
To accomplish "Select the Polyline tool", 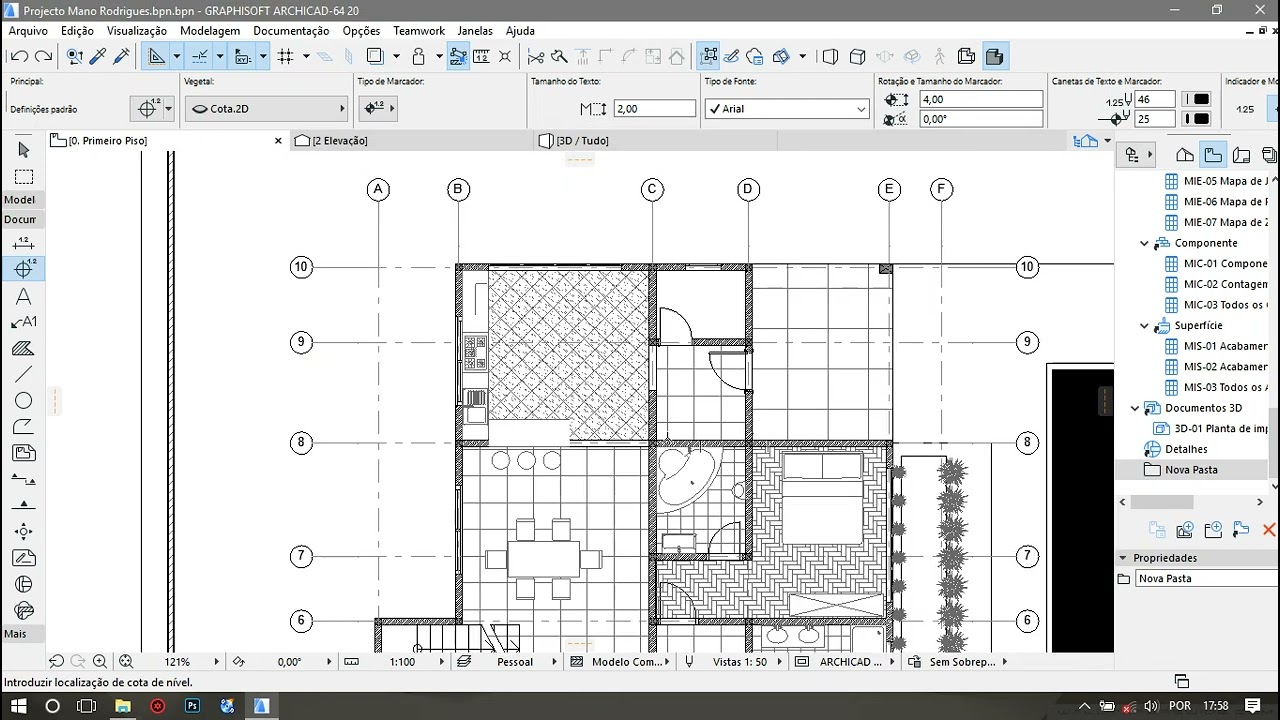I will (24, 427).
